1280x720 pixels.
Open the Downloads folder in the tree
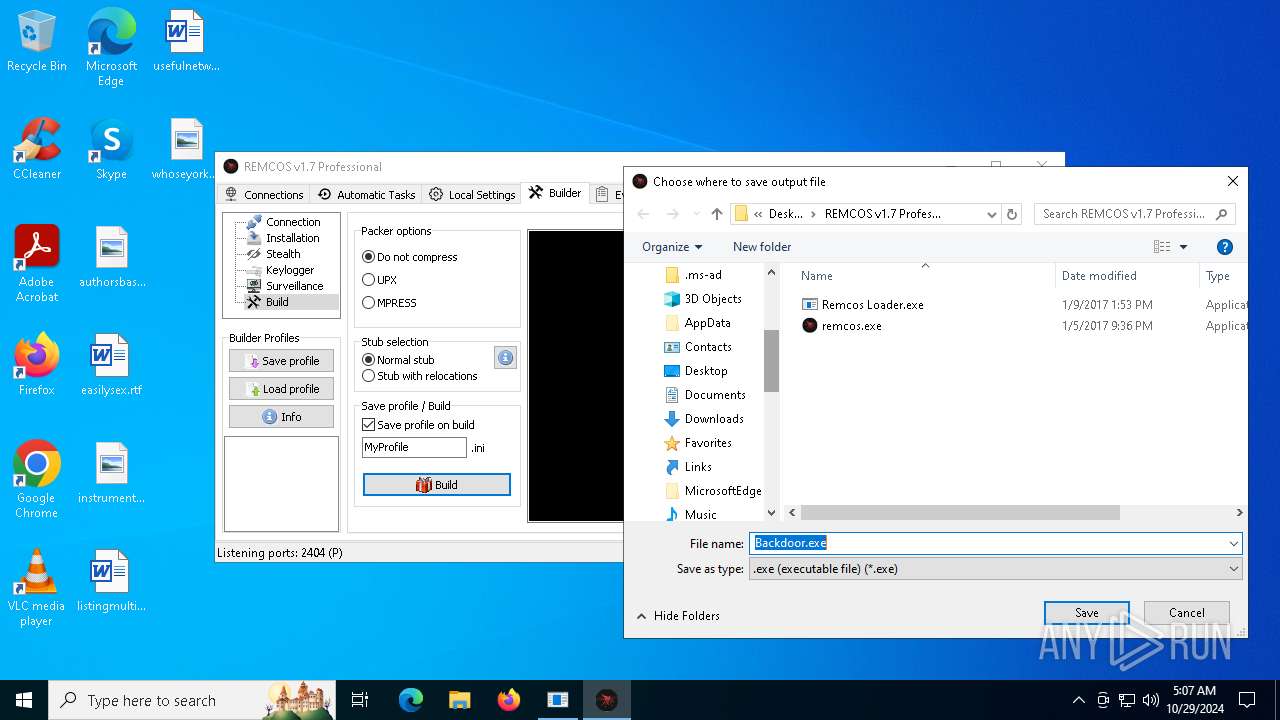coord(704,419)
